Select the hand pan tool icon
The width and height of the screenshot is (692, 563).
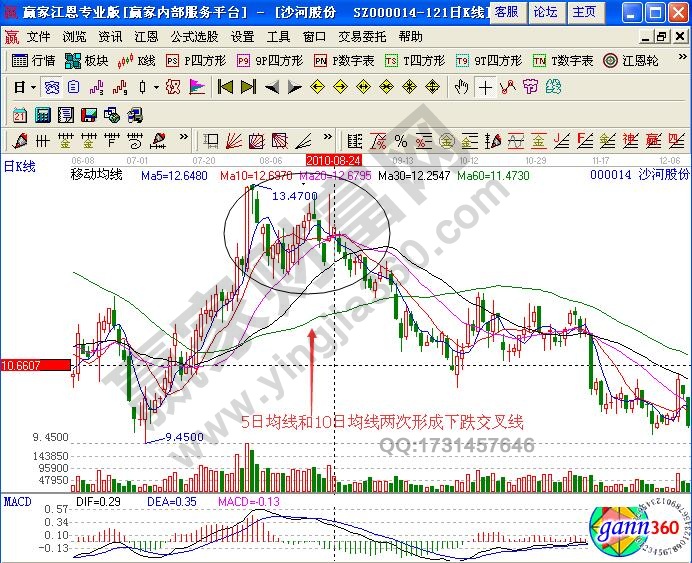click(x=461, y=87)
